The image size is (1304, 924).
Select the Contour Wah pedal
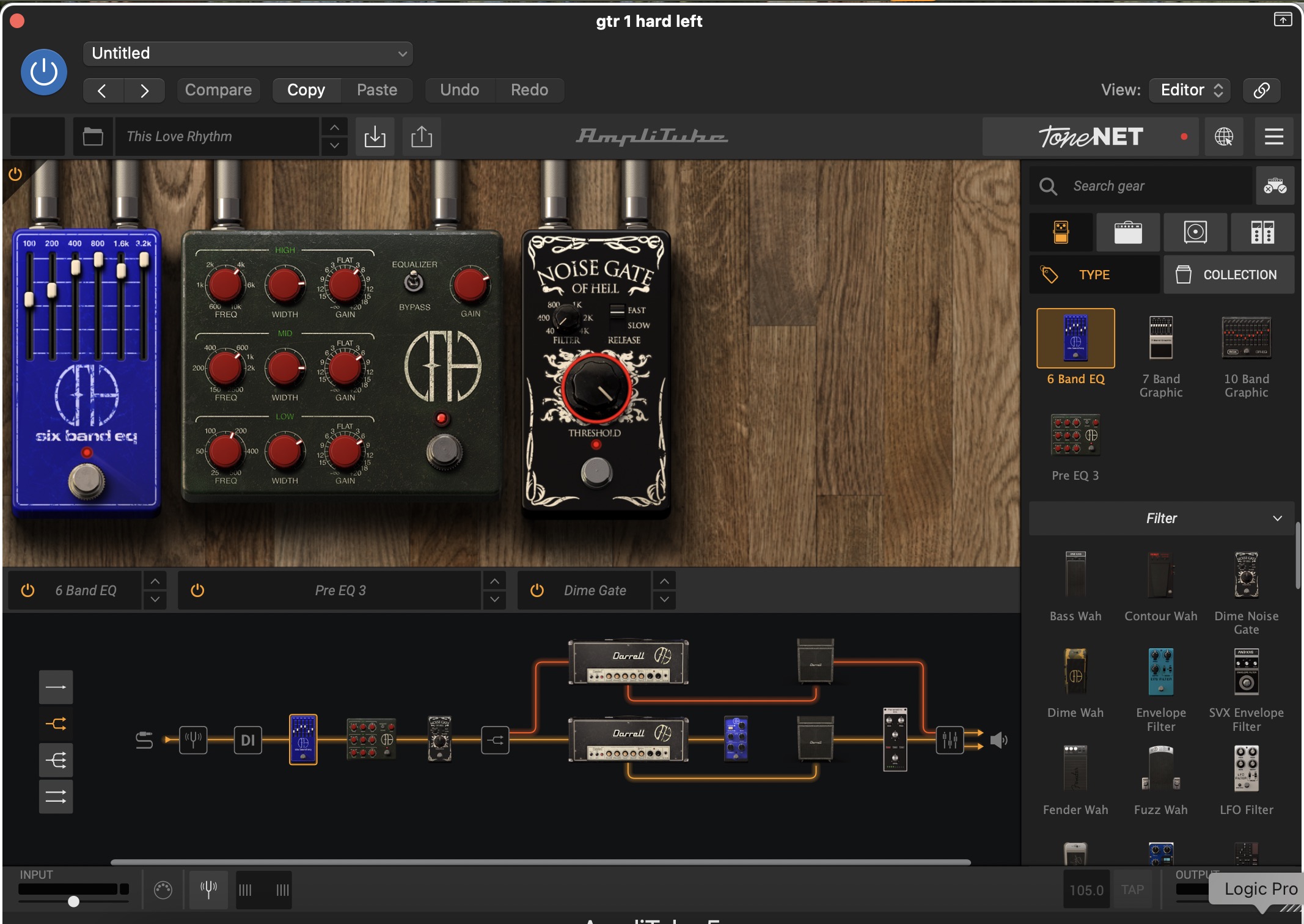click(x=1161, y=574)
